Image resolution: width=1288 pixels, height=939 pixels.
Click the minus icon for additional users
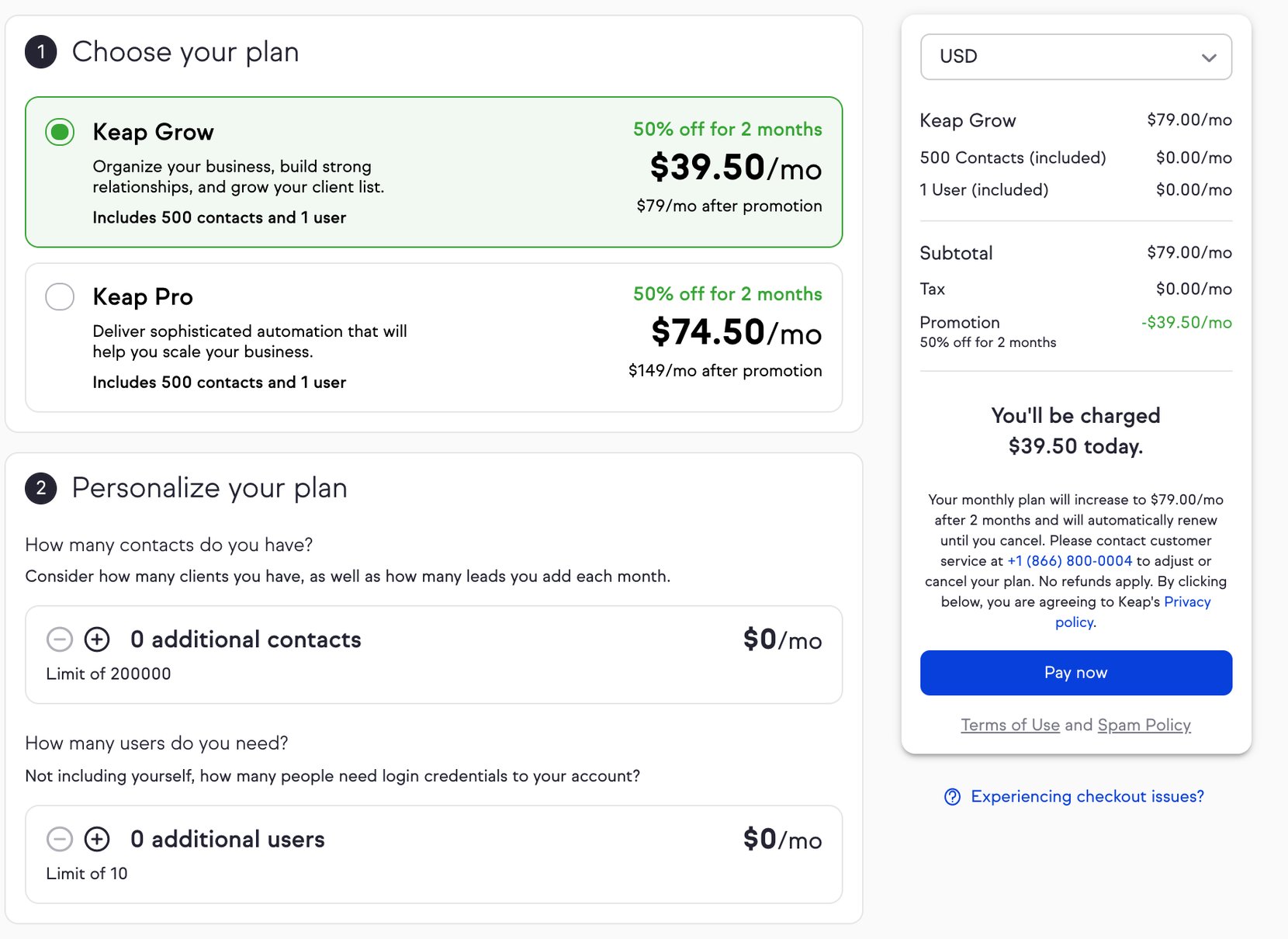coord(59,839)
